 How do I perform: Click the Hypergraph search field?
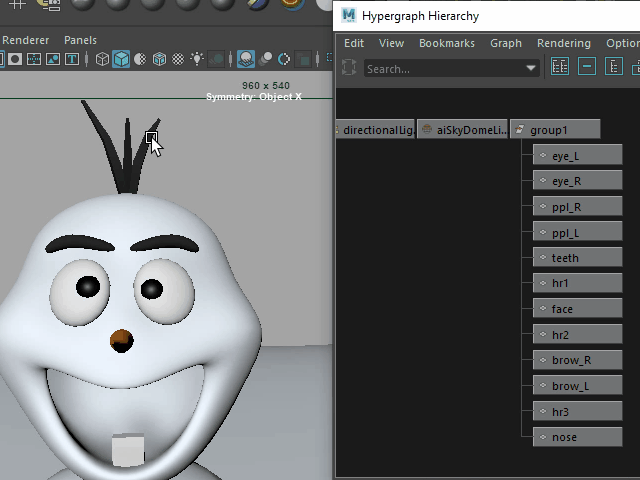(440, 69)
